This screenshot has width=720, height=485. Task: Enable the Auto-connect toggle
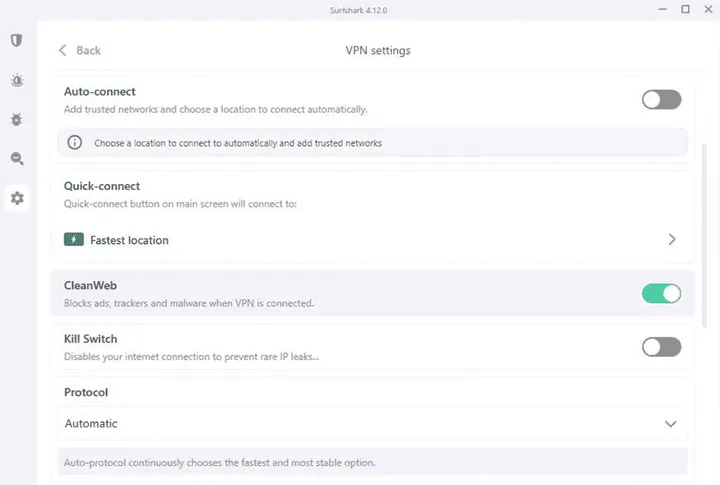(x=661, y=99)
